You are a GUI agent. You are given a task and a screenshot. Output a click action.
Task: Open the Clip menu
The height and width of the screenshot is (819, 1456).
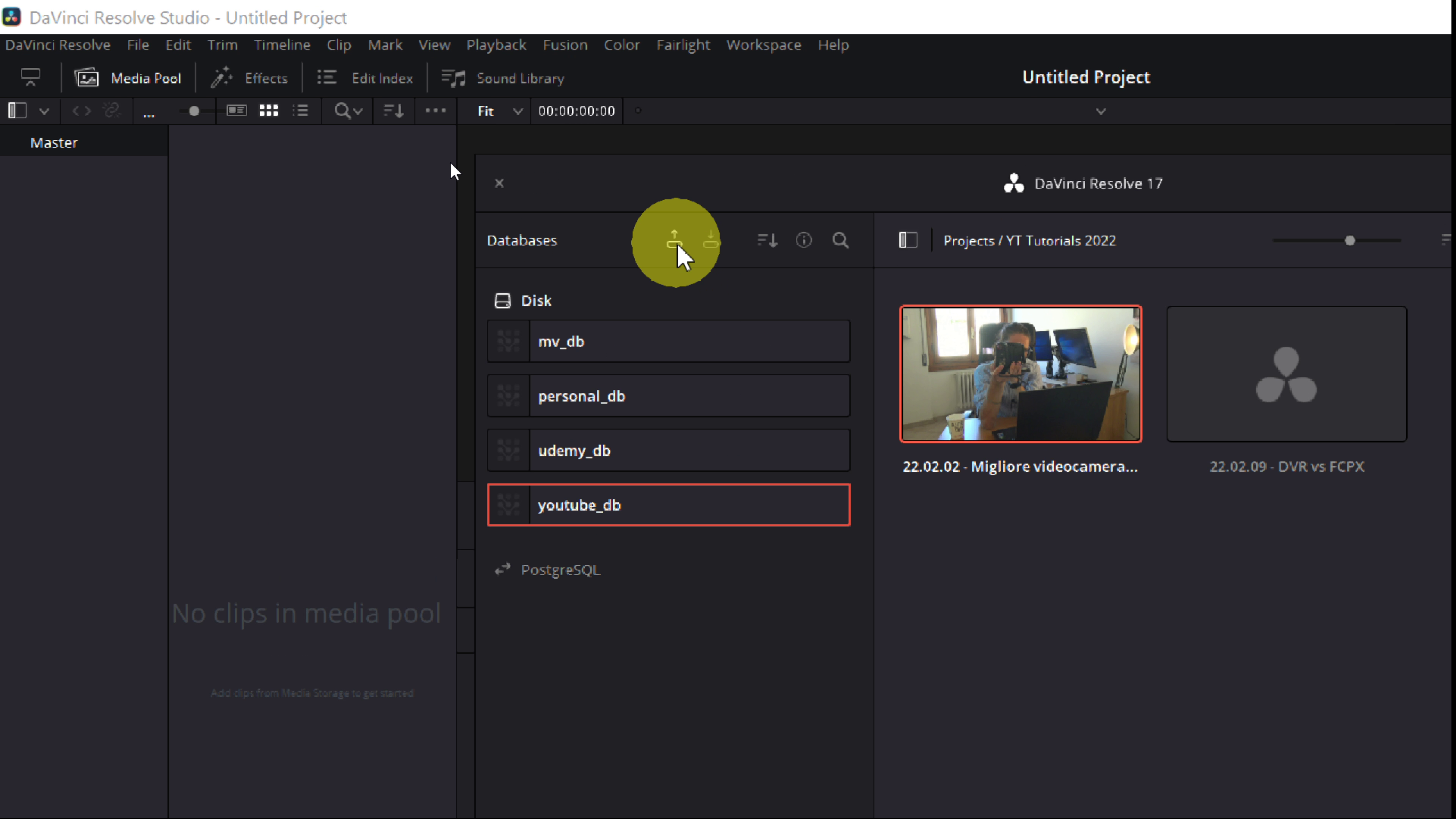tap(339, 45)
